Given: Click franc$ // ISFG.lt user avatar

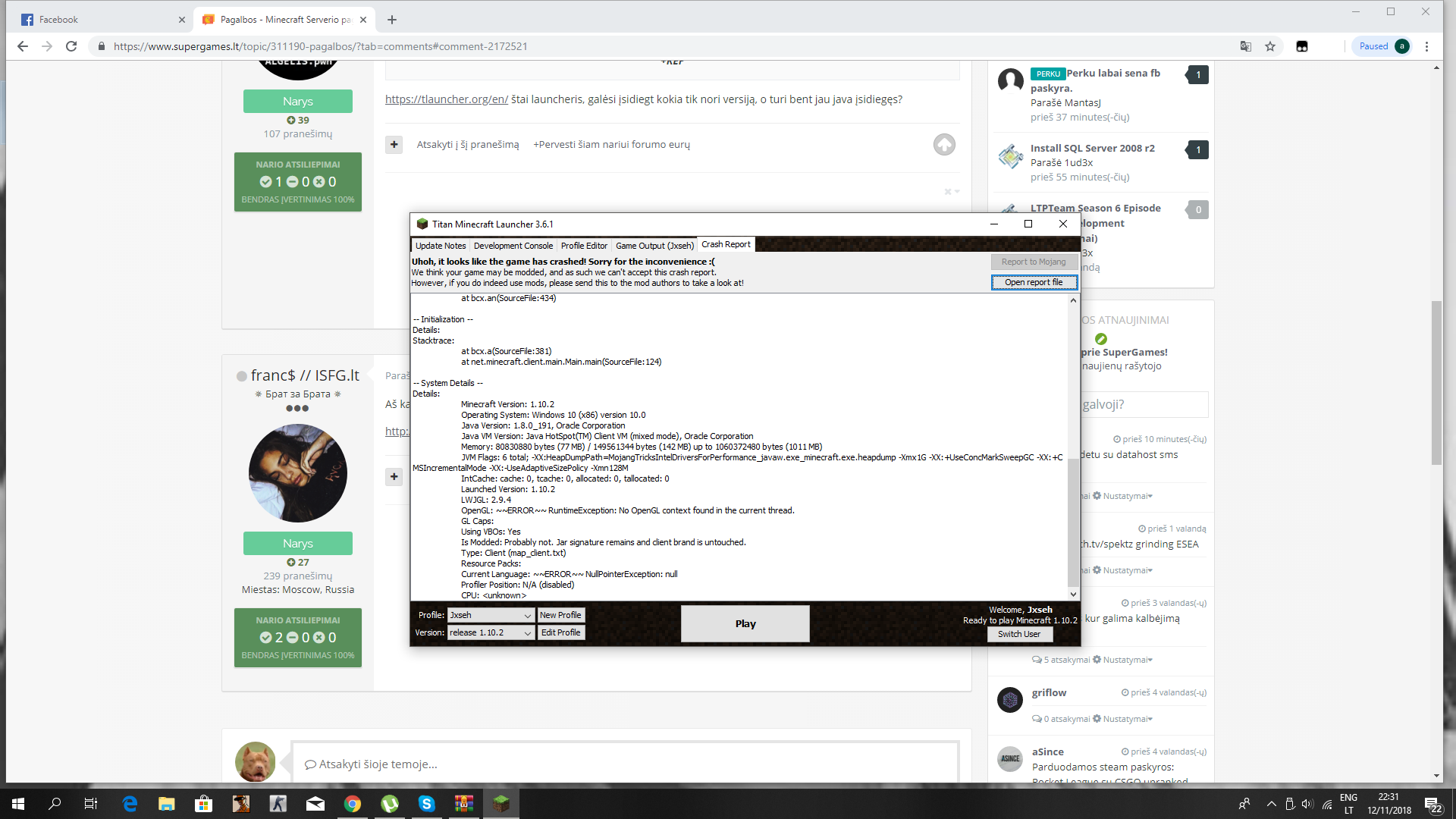Looking at the screenshot, I should 298,473.
